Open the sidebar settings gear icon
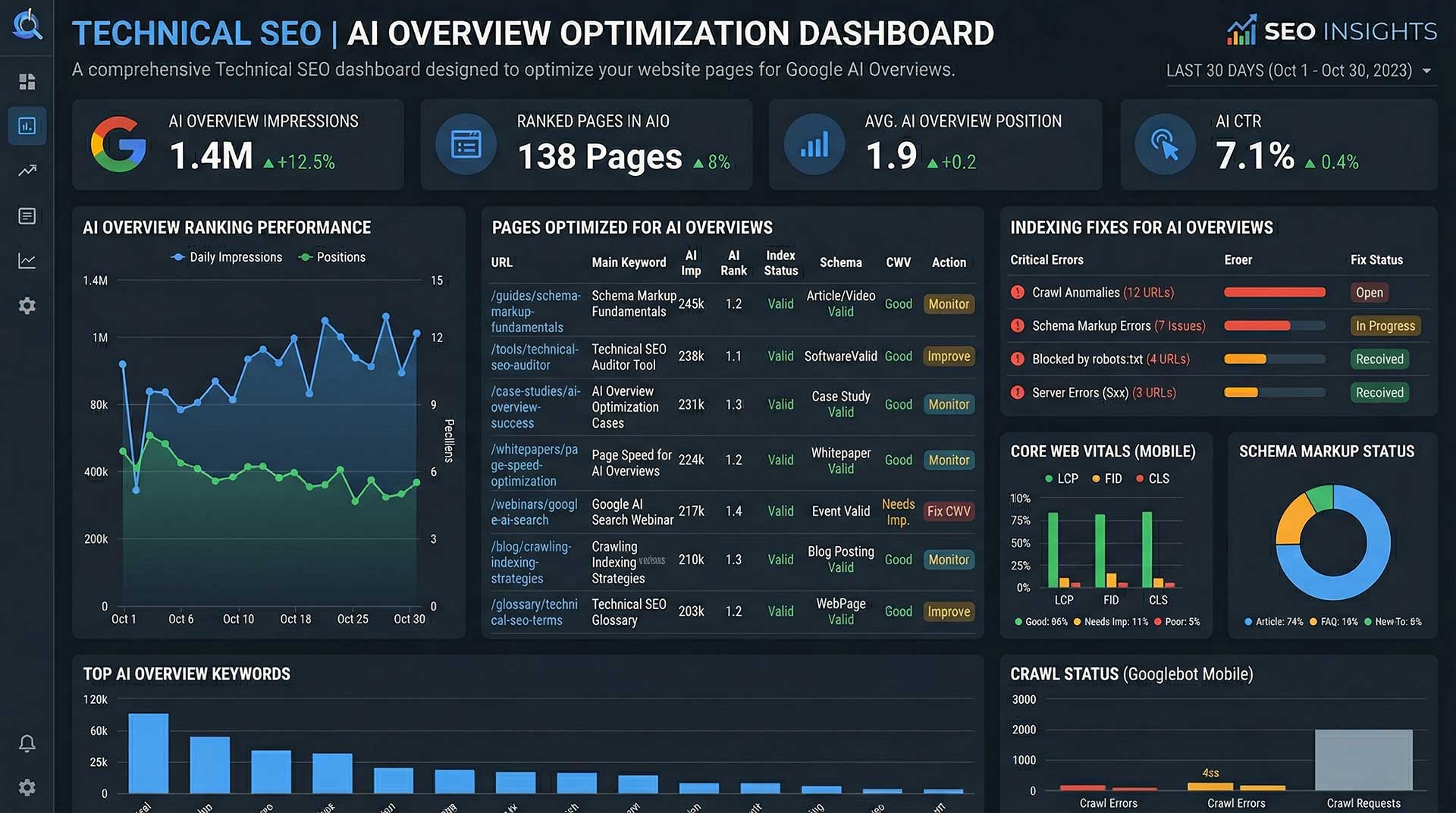This screenshot has height=813, width=1456. pos(27,305)
